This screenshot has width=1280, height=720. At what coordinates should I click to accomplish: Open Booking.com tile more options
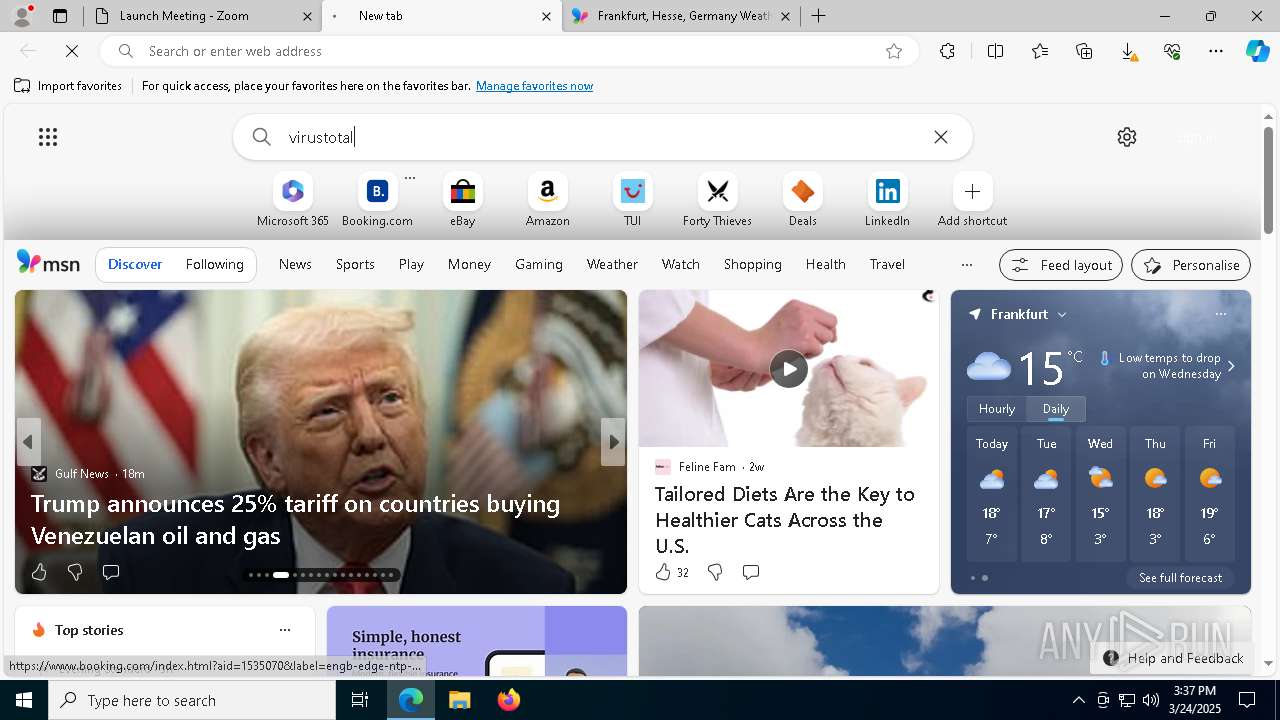coord(410,178)
